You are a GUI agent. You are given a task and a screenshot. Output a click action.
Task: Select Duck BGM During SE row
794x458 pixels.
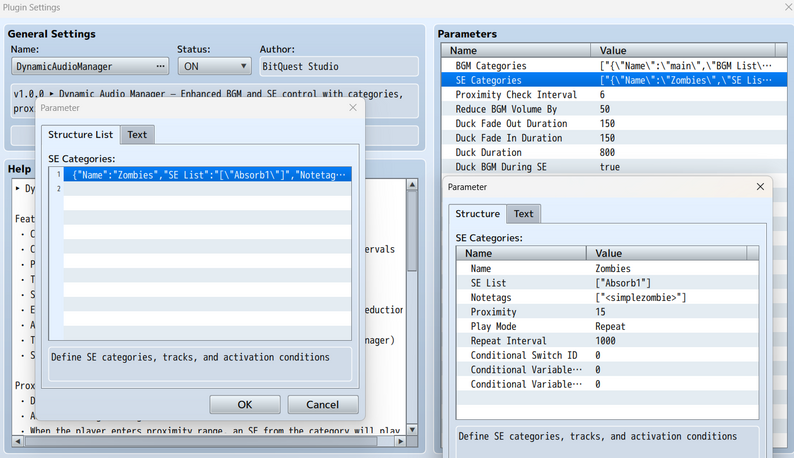pos(614,167)
